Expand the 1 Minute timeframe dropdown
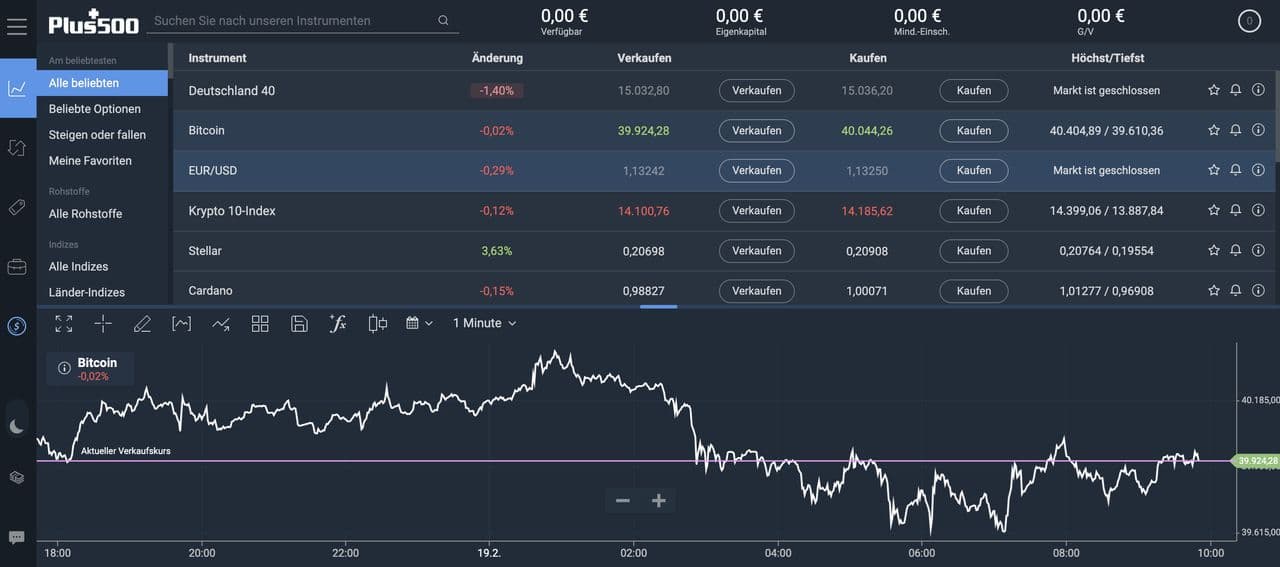 click(484, 323)
